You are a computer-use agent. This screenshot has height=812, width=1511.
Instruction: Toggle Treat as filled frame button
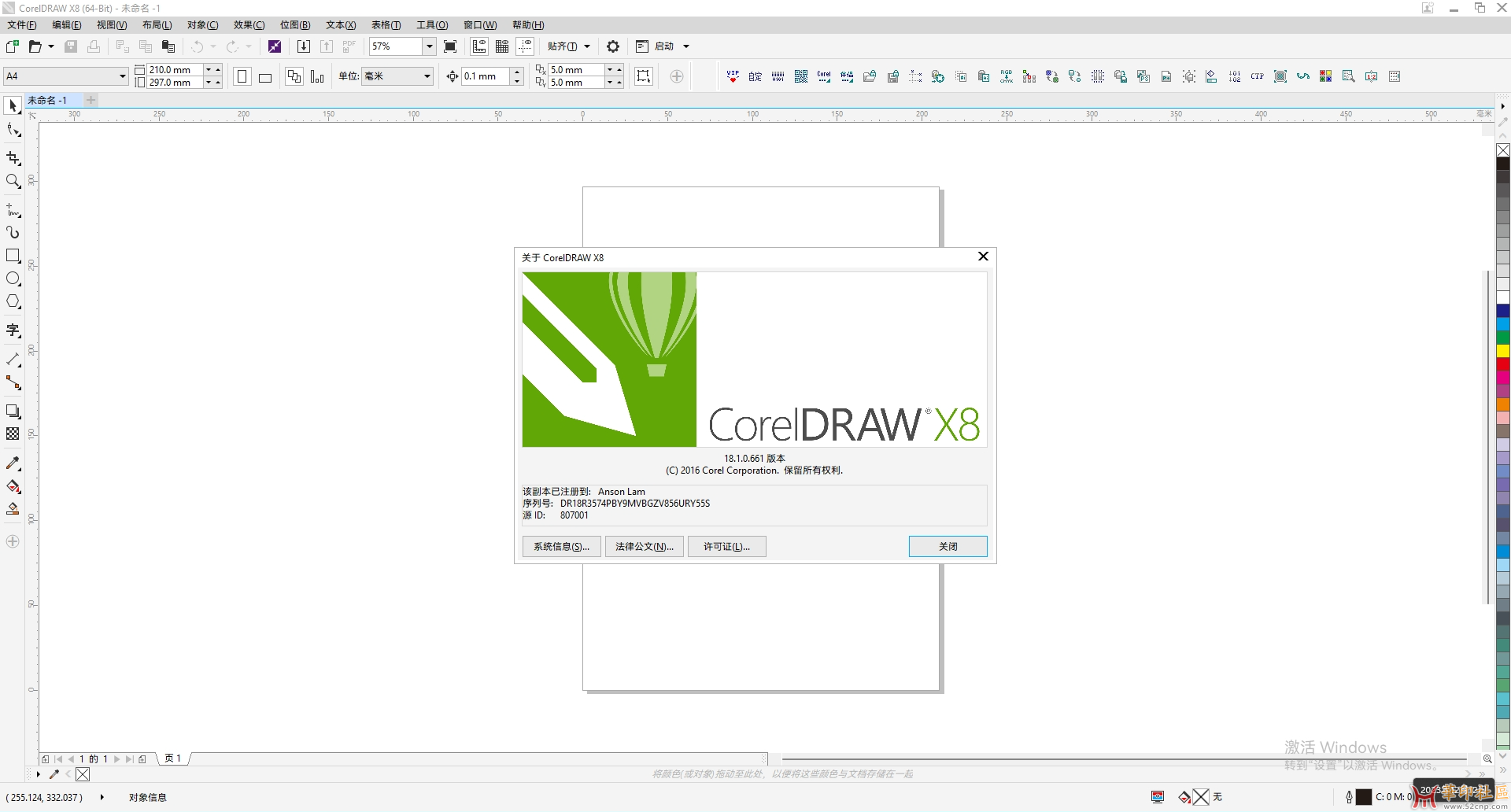pos(644,76)
